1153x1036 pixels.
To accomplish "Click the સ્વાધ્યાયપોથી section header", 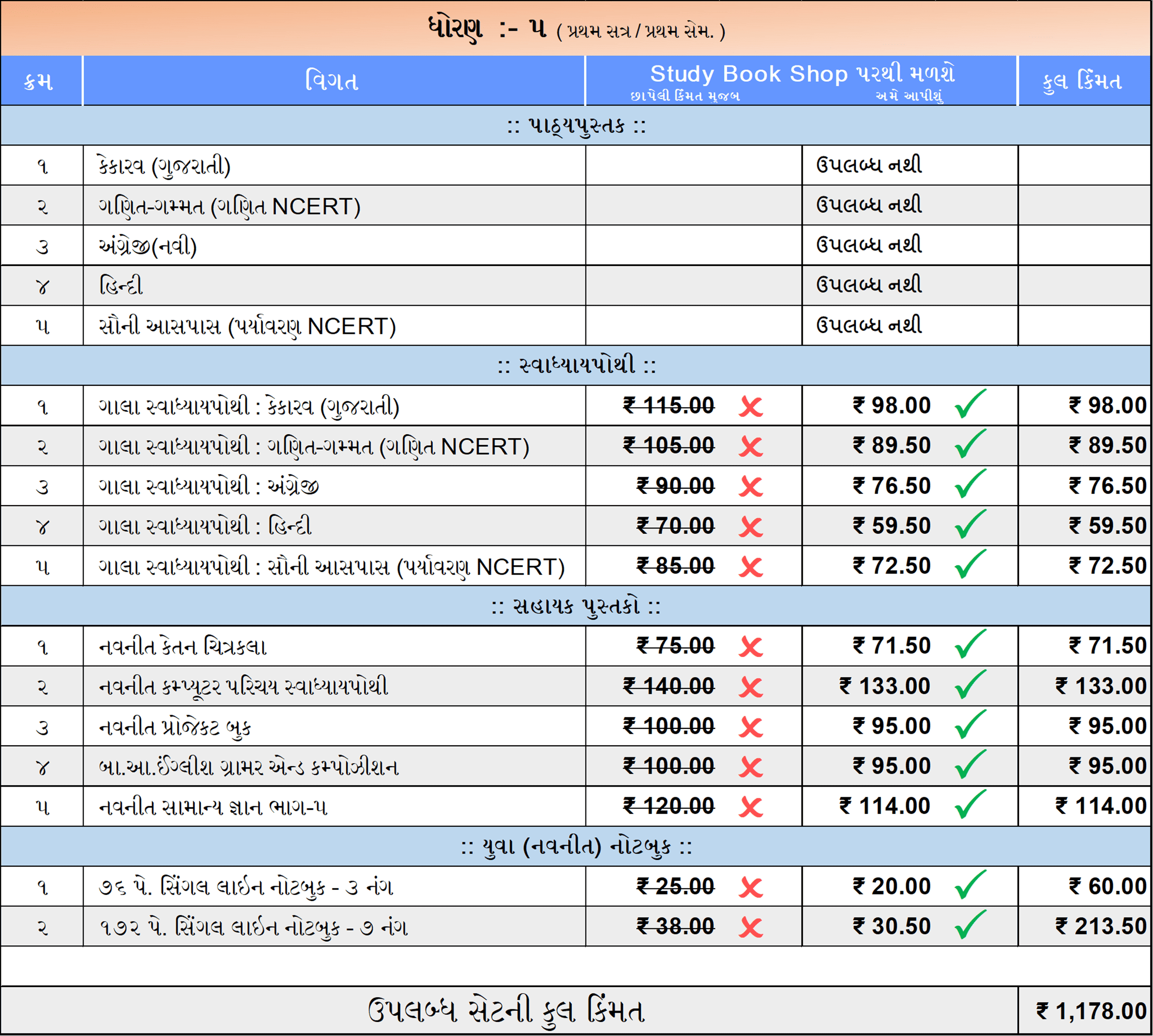I will [x=576, y=365].
